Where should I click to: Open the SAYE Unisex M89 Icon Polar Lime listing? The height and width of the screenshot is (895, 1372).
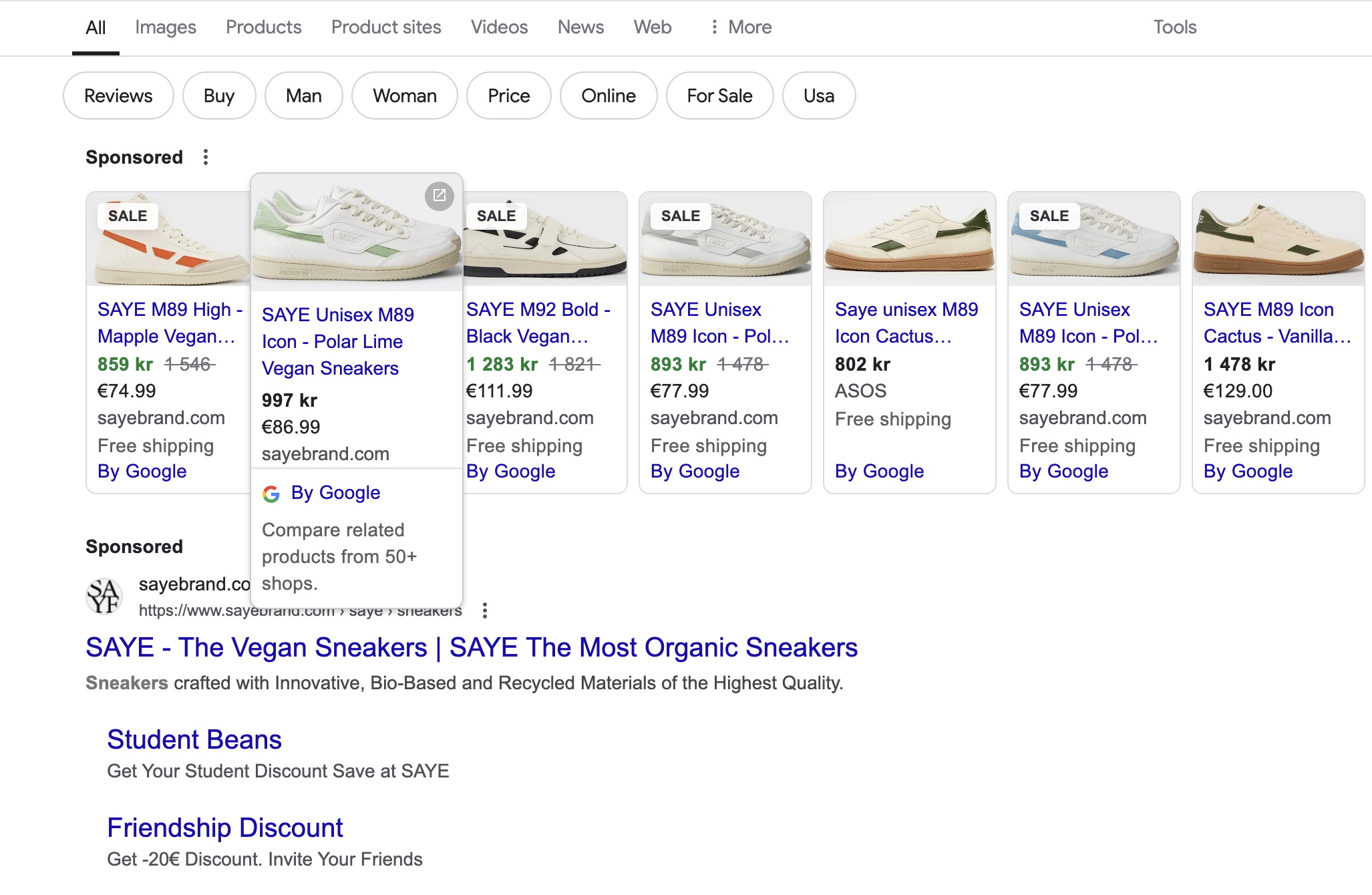337,341
